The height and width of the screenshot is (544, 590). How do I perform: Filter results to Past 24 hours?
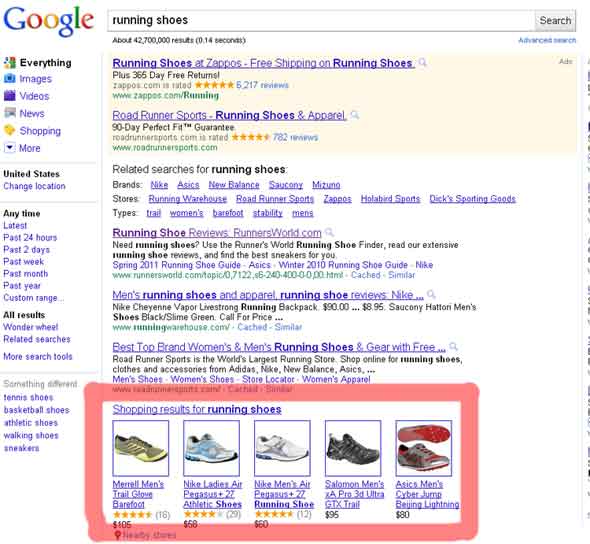click(x=30, y=237)
